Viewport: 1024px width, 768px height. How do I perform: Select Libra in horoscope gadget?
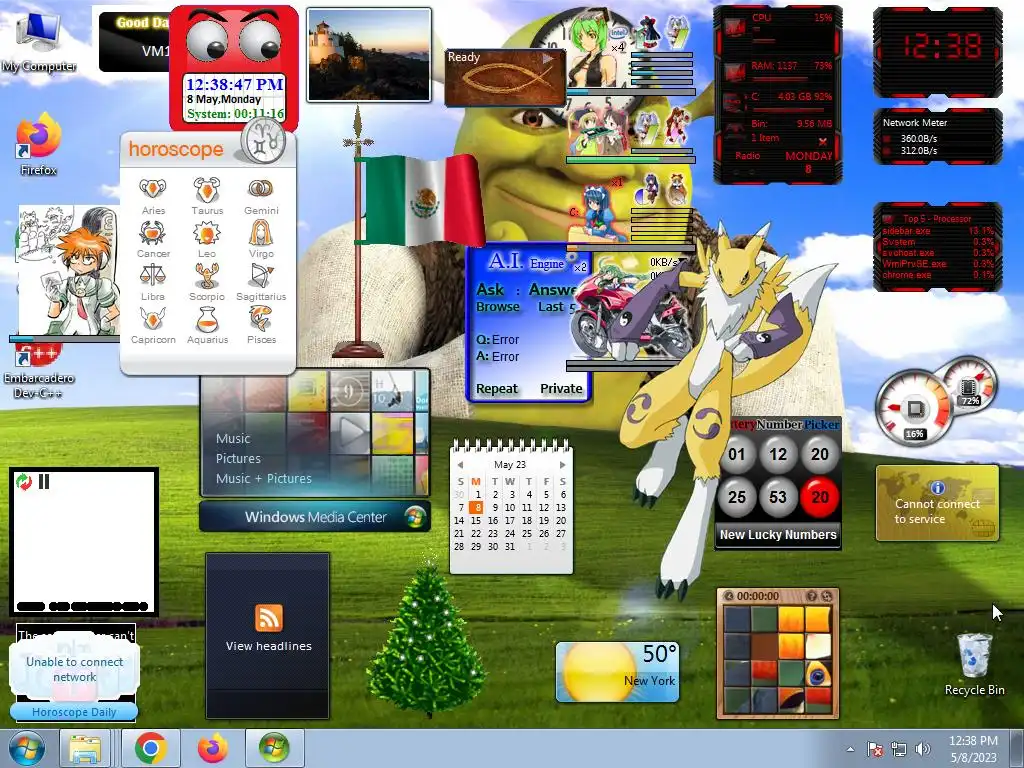[153, 283]
